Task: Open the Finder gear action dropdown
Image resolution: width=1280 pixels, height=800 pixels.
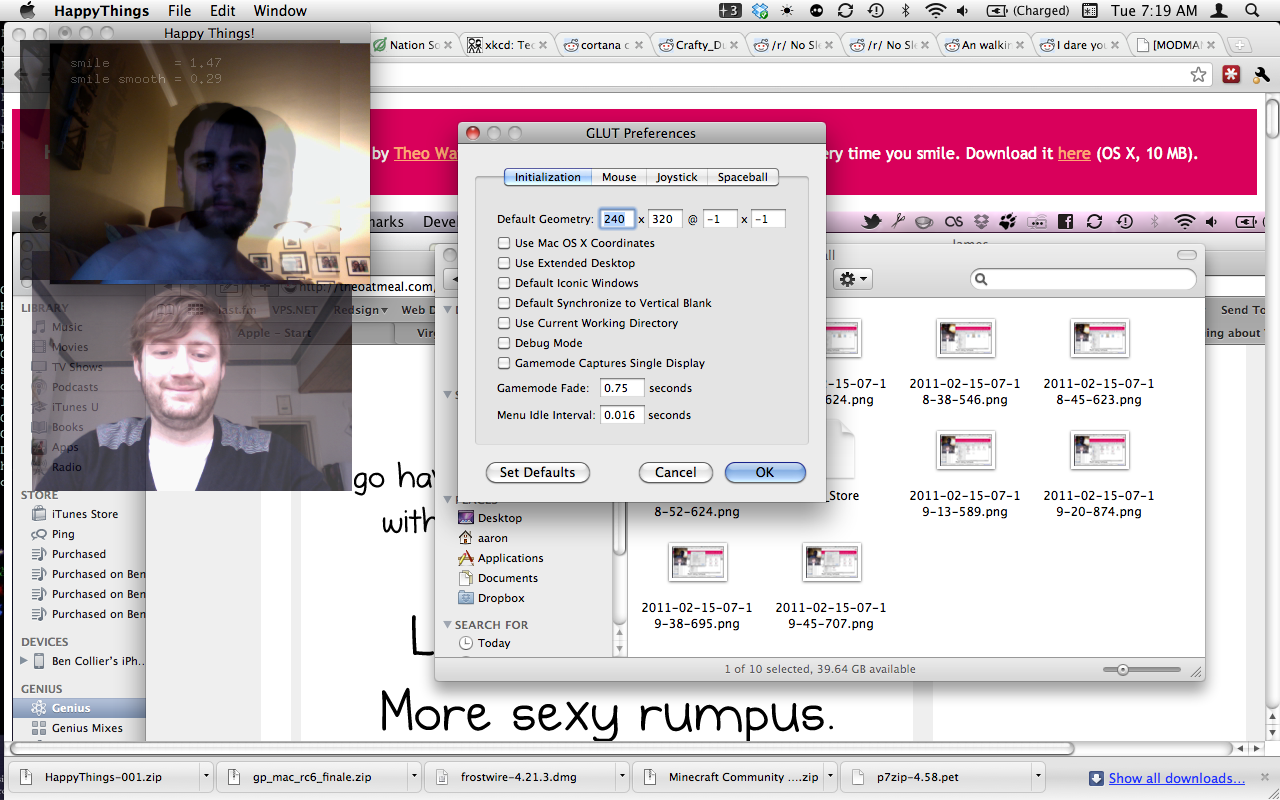Action: [x=853, y=280]
